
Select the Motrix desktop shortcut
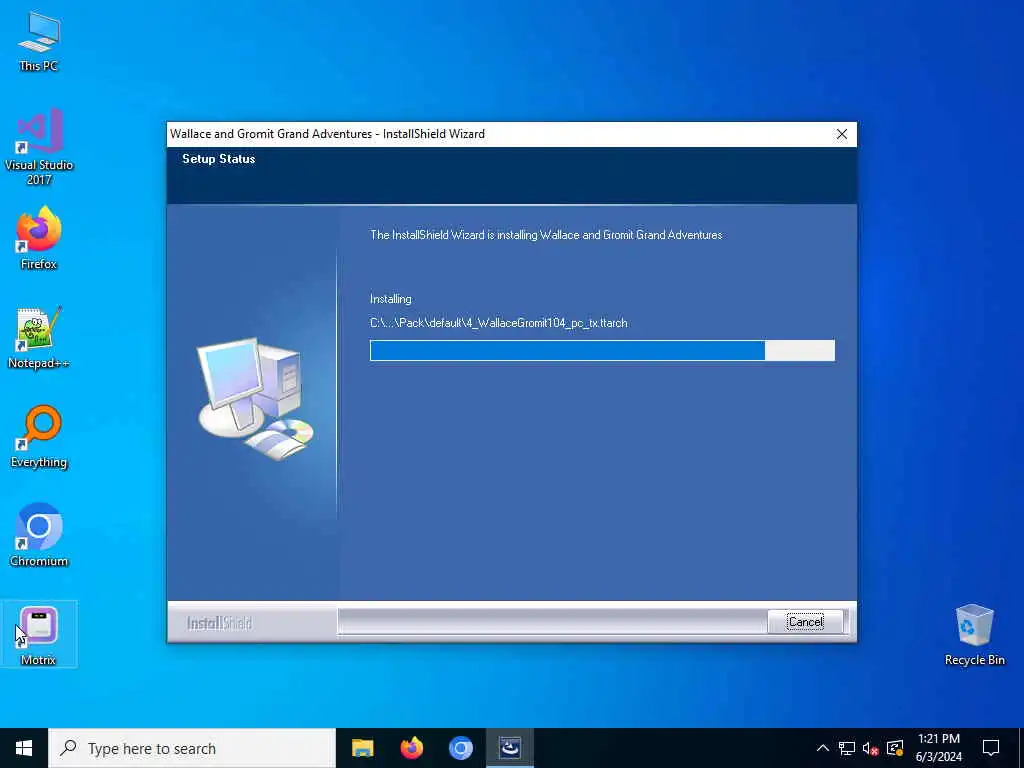[x=39, y=634]
